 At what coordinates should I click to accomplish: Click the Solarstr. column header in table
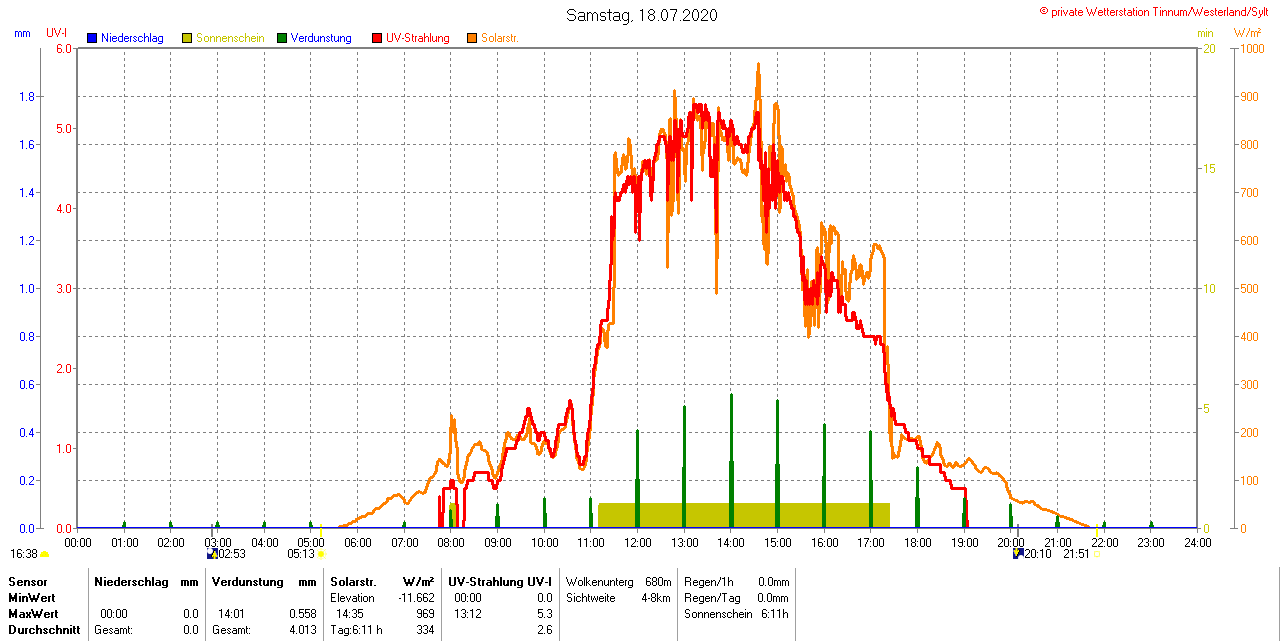click(353, 582)
